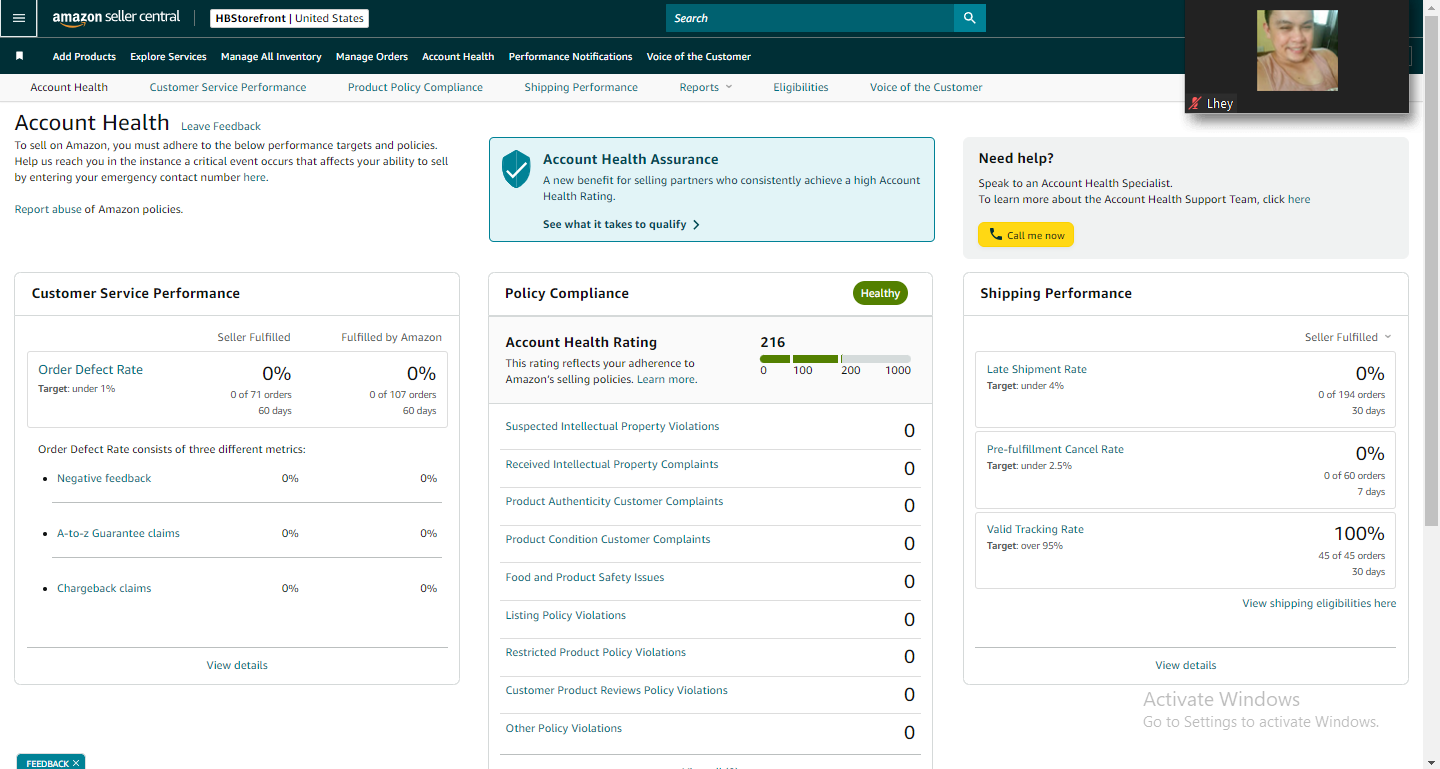The width and height of the screenshot is (1440, 769).
Task: Click the Healthy status badge
Action: tap(880, 293)
